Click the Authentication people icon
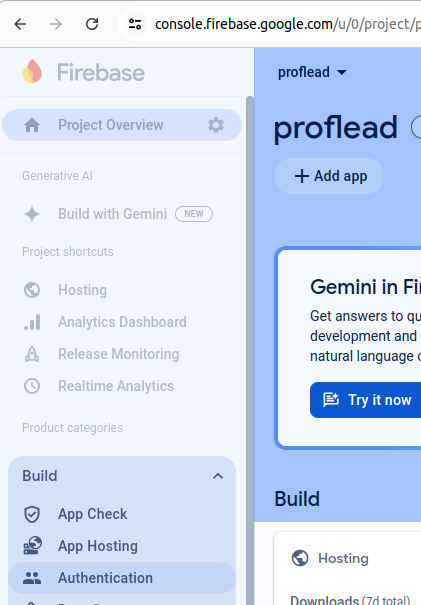421x605 pixels. click(32, 578)
